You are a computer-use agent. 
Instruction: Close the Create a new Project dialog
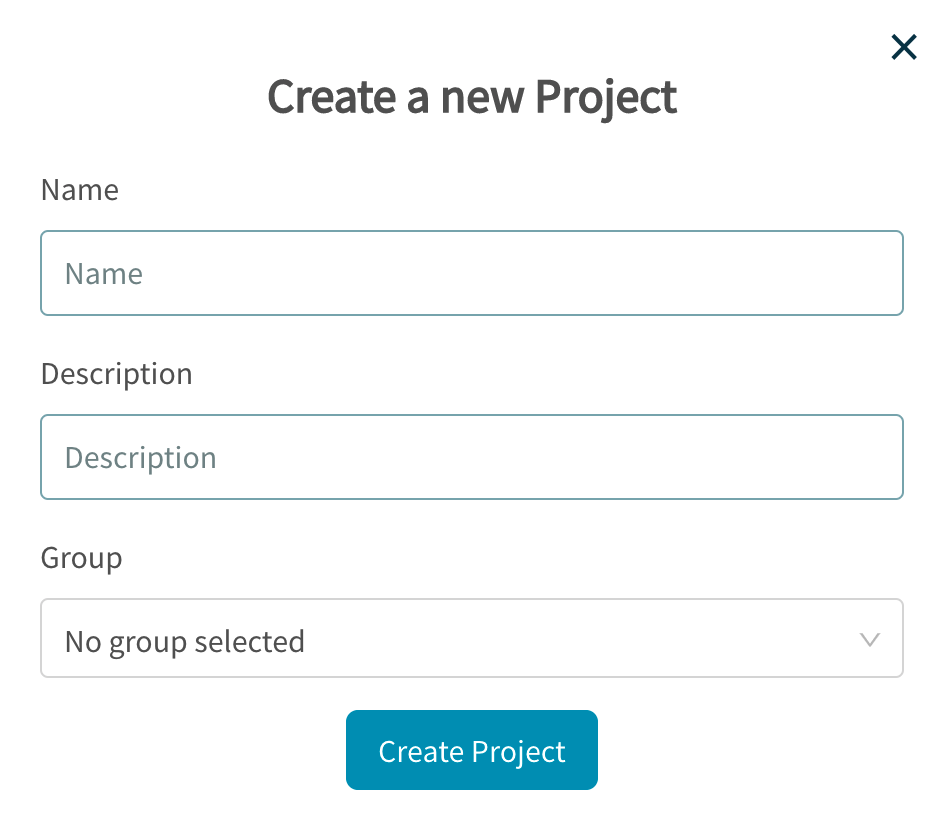[903, 47]
